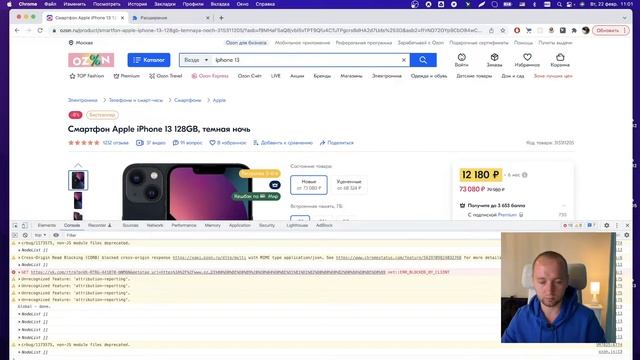Image resolution: width=640 pixels, height=360 pixels.
Task: Open the DevTools three-dot menu
Action: pyautogui.click(x=617, y=225)
